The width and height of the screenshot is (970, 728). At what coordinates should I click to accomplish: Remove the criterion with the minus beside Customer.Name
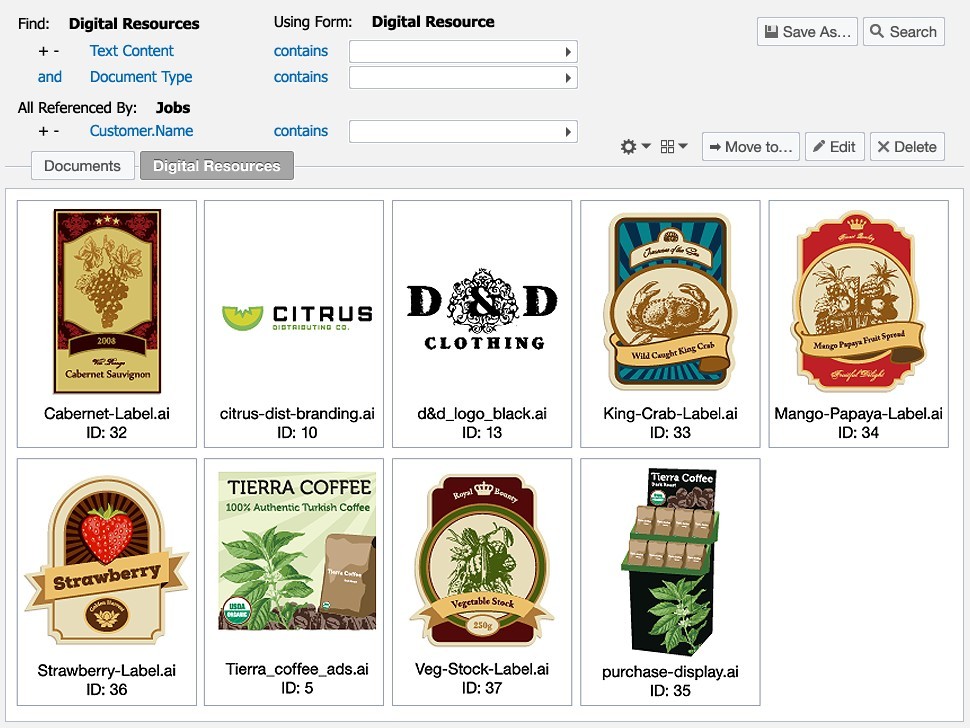click(56, 131)
